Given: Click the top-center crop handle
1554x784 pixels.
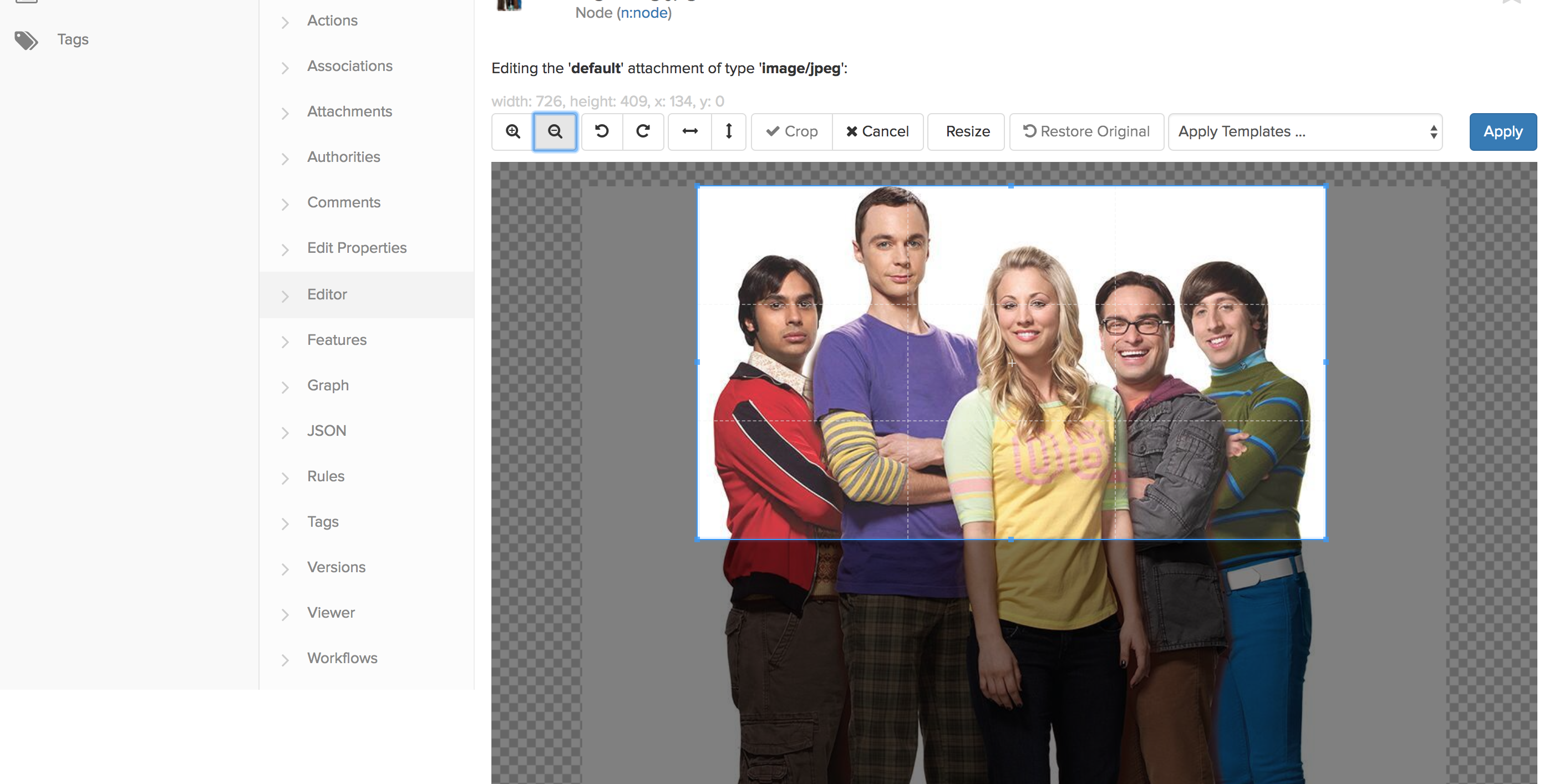Looking at the screenshot, I should pyautogui.click(x=1011, y=186).
